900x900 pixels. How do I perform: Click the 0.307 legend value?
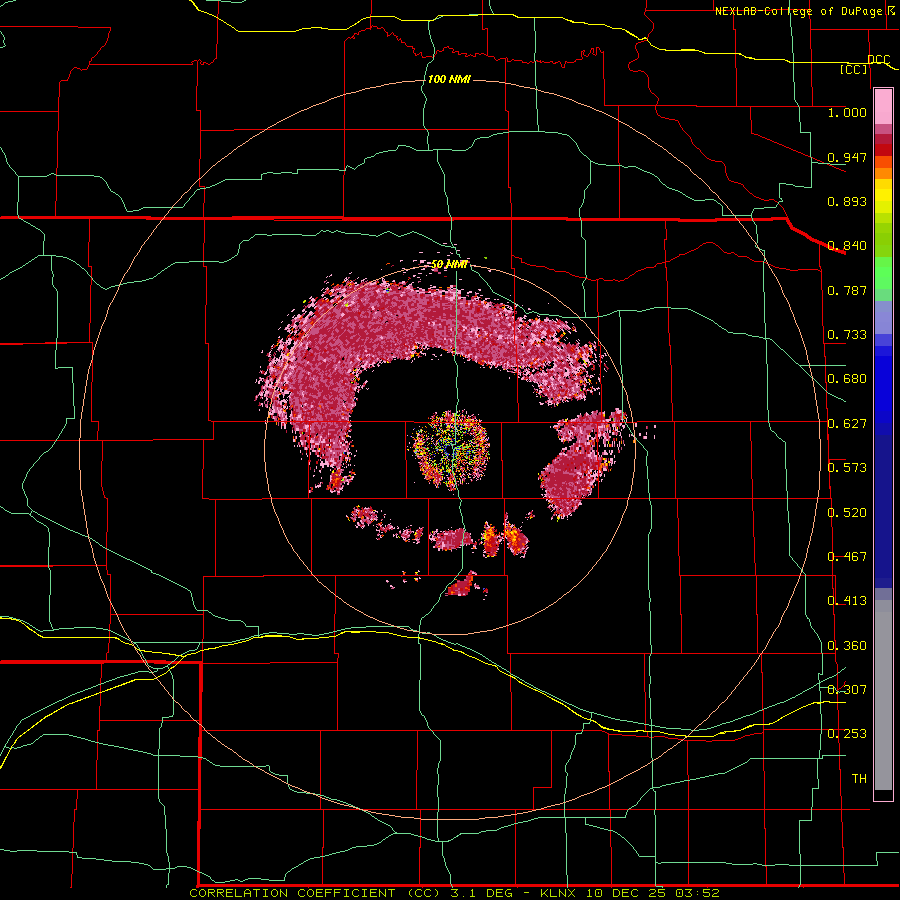pyautogui.click(x=847, y=690)
